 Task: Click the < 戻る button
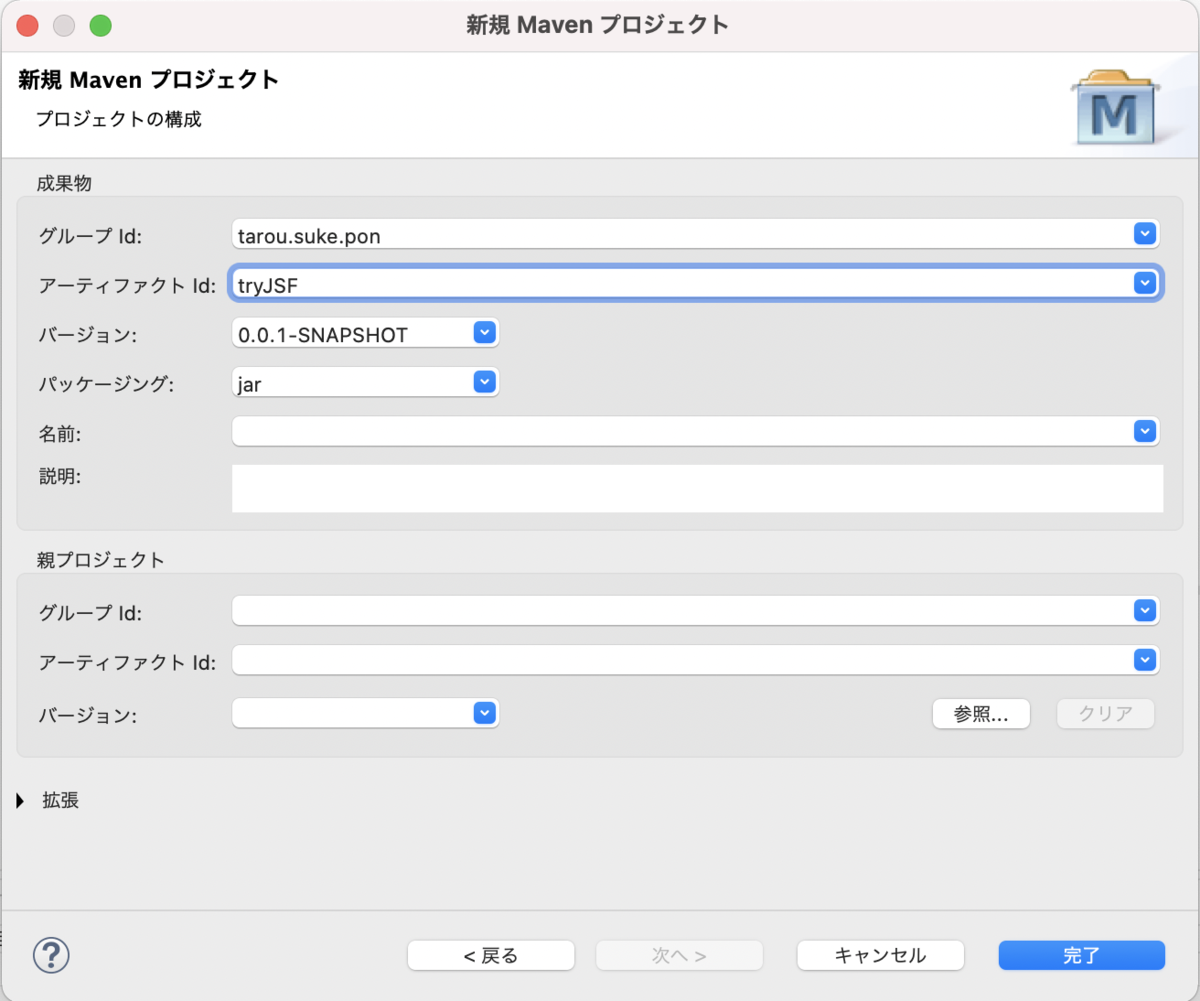pos(491,955)
